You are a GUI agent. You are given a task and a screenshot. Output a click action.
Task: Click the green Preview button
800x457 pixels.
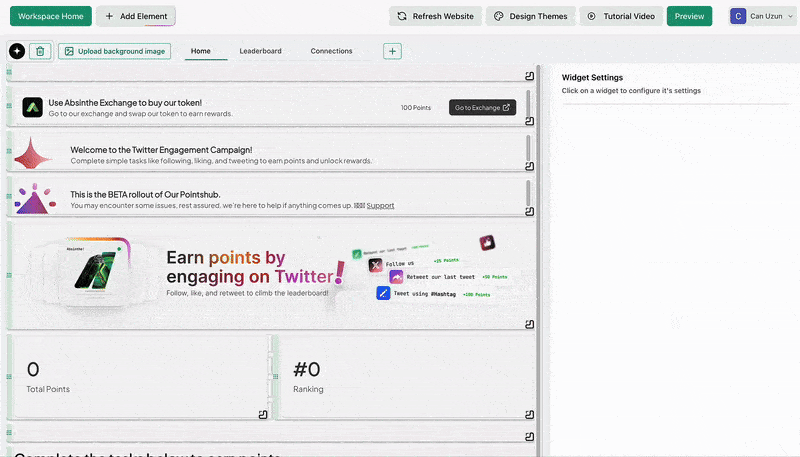tap(689, 16)
